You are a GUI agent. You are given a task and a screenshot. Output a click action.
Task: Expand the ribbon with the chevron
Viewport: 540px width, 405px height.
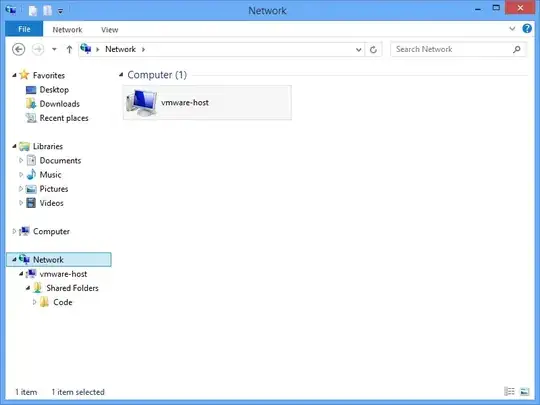[512, 29]
